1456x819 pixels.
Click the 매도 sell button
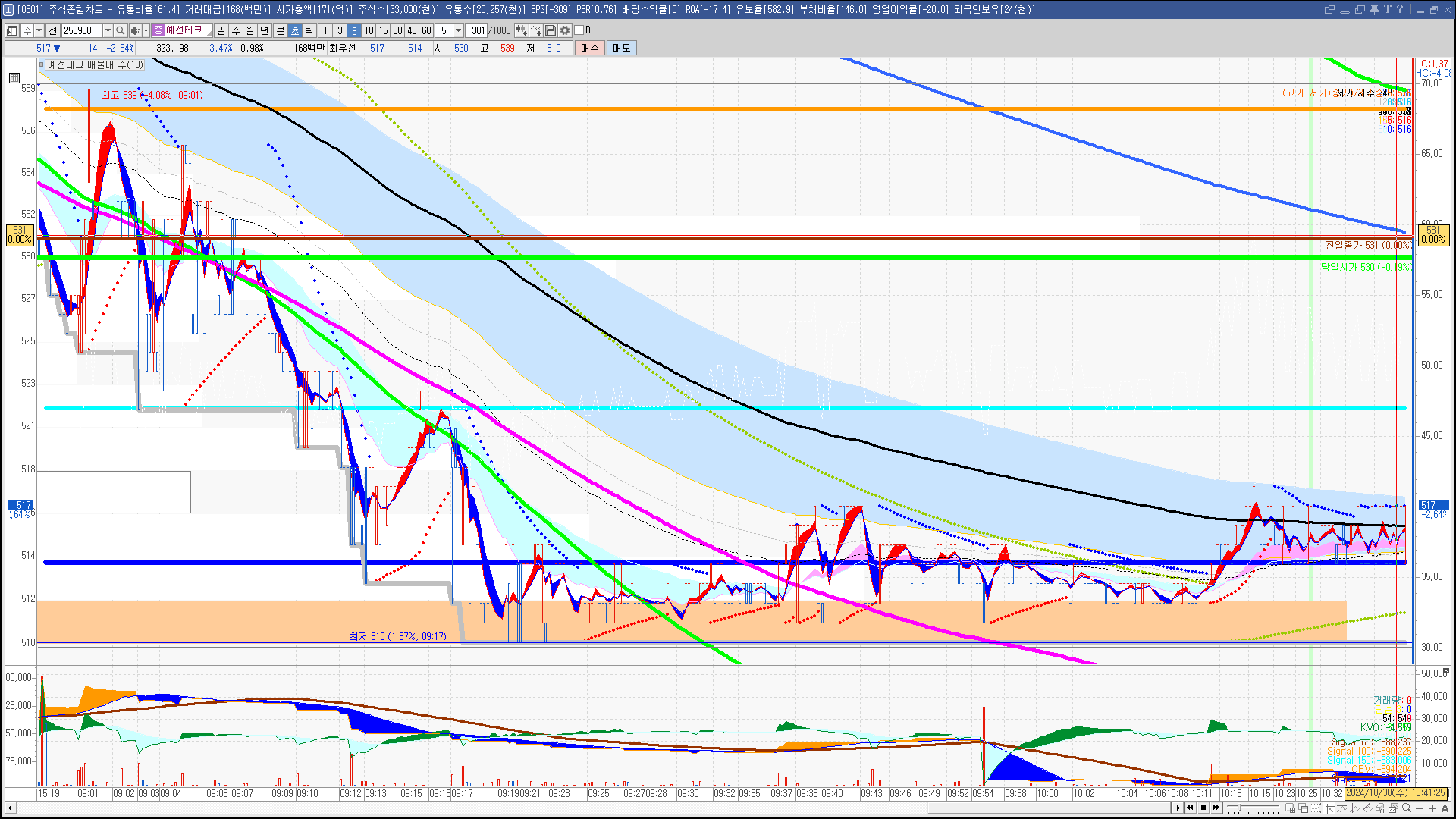[x=622, y=48]
